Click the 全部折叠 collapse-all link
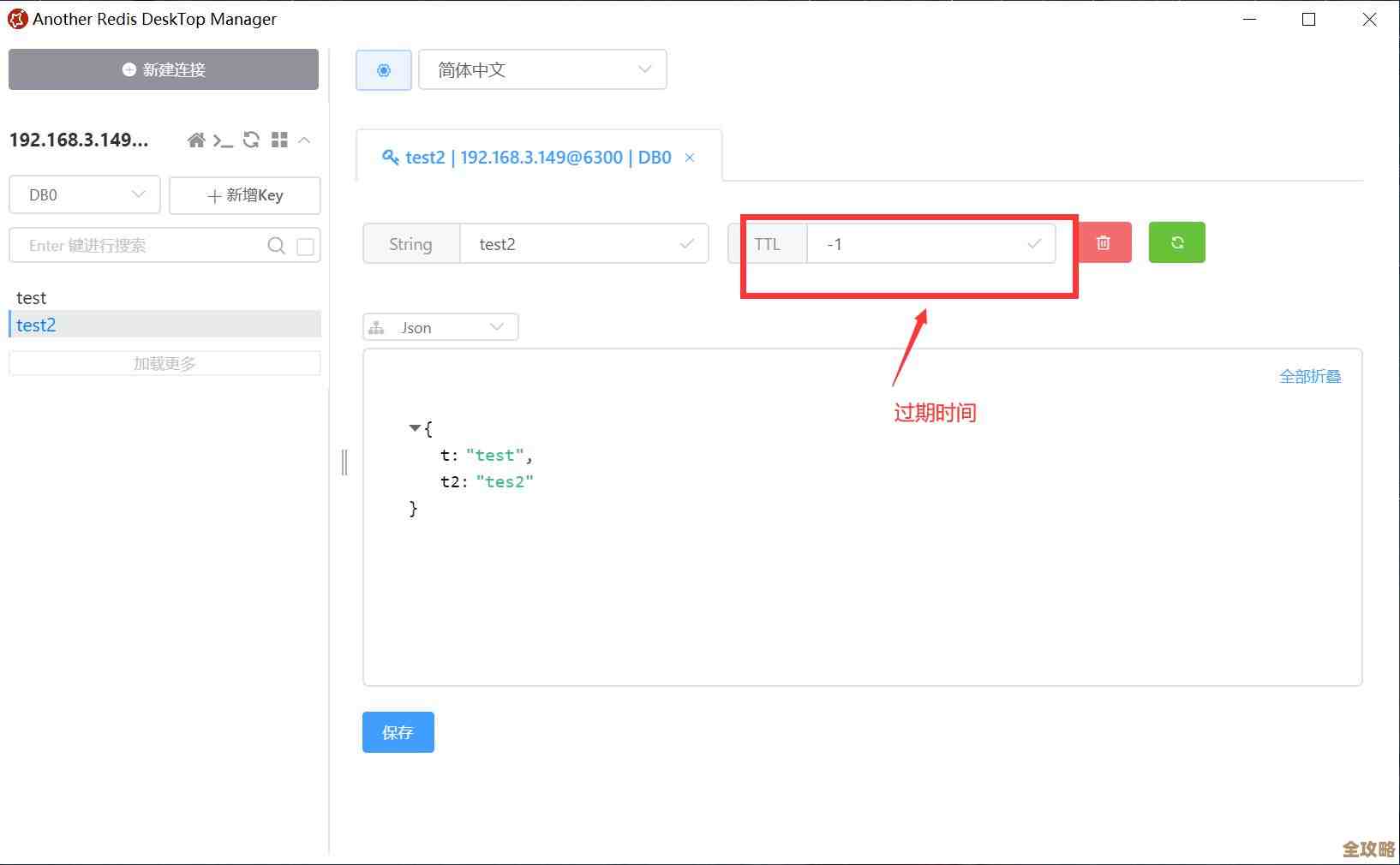Image resolution: width=1400 pixels, height=865 pixels. (x=1310, y=376)
